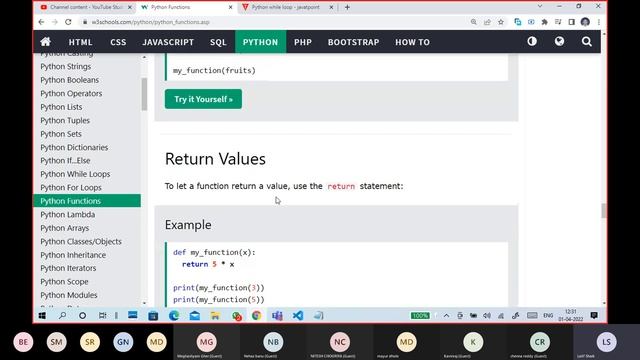This screenshot has width=640, height=360.
Task: Open Python Scope in the sidebar
Action: click(x=64, y=282)
